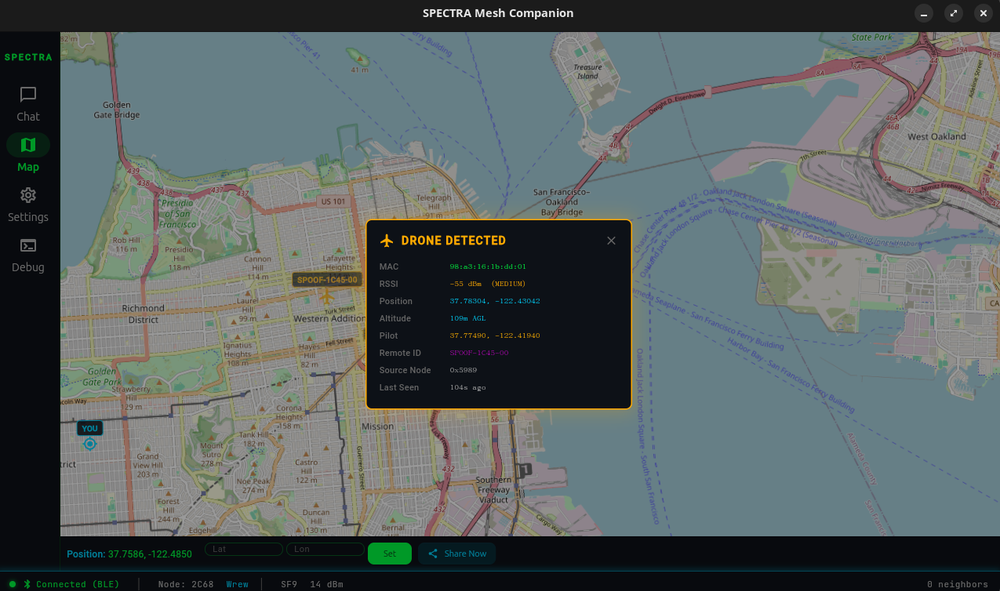Open the Debug terminal view
Screen dimensions: 1000x591
(28, 254)
